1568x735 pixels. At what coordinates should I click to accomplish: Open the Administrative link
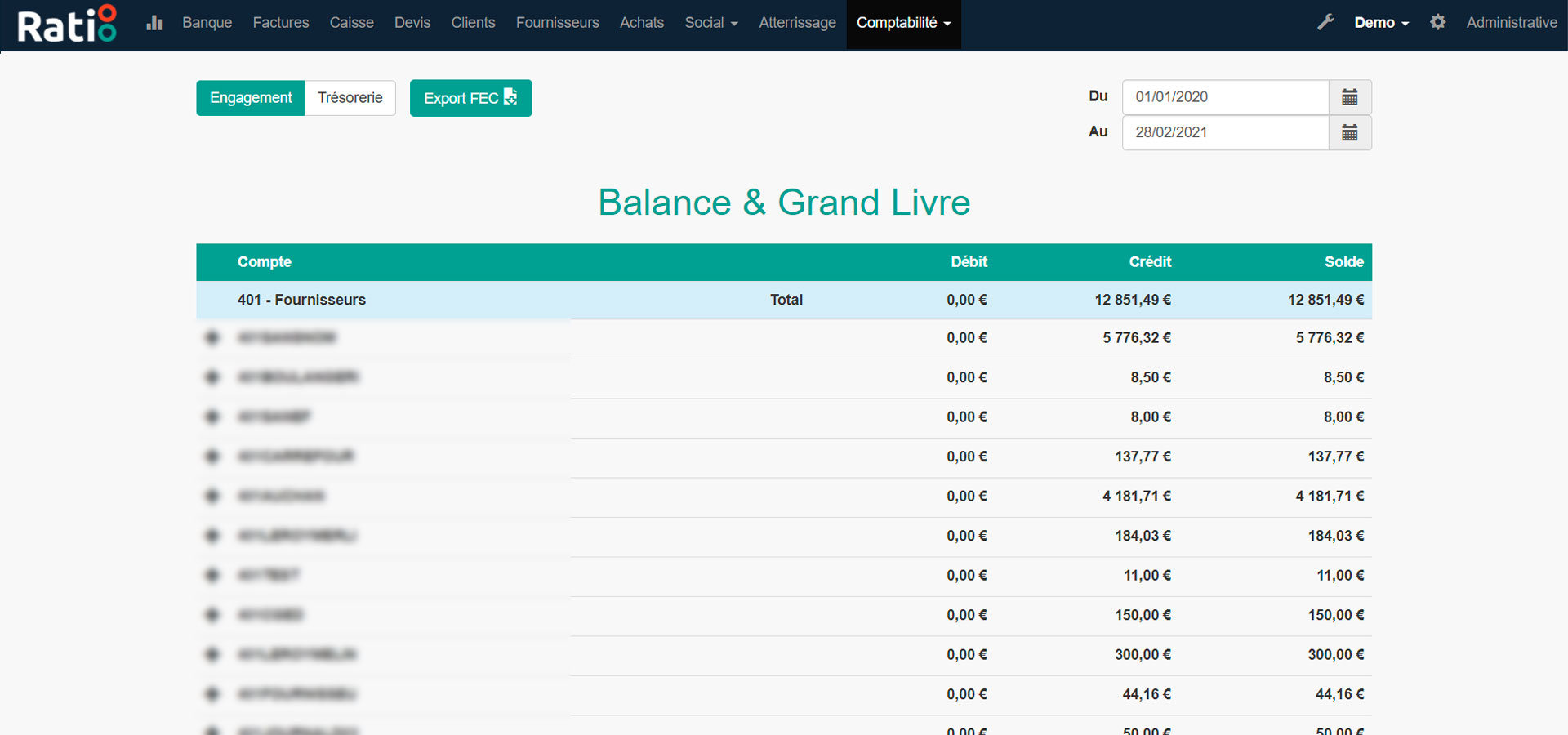pyautogui.click(x=1511, y=23)
